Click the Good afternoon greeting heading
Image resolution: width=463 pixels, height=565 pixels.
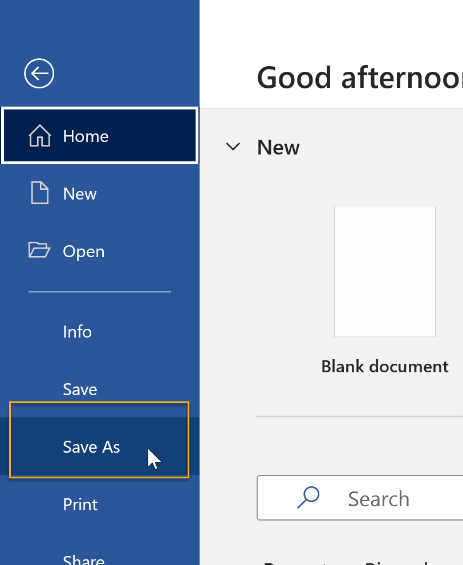click(360, 77)
